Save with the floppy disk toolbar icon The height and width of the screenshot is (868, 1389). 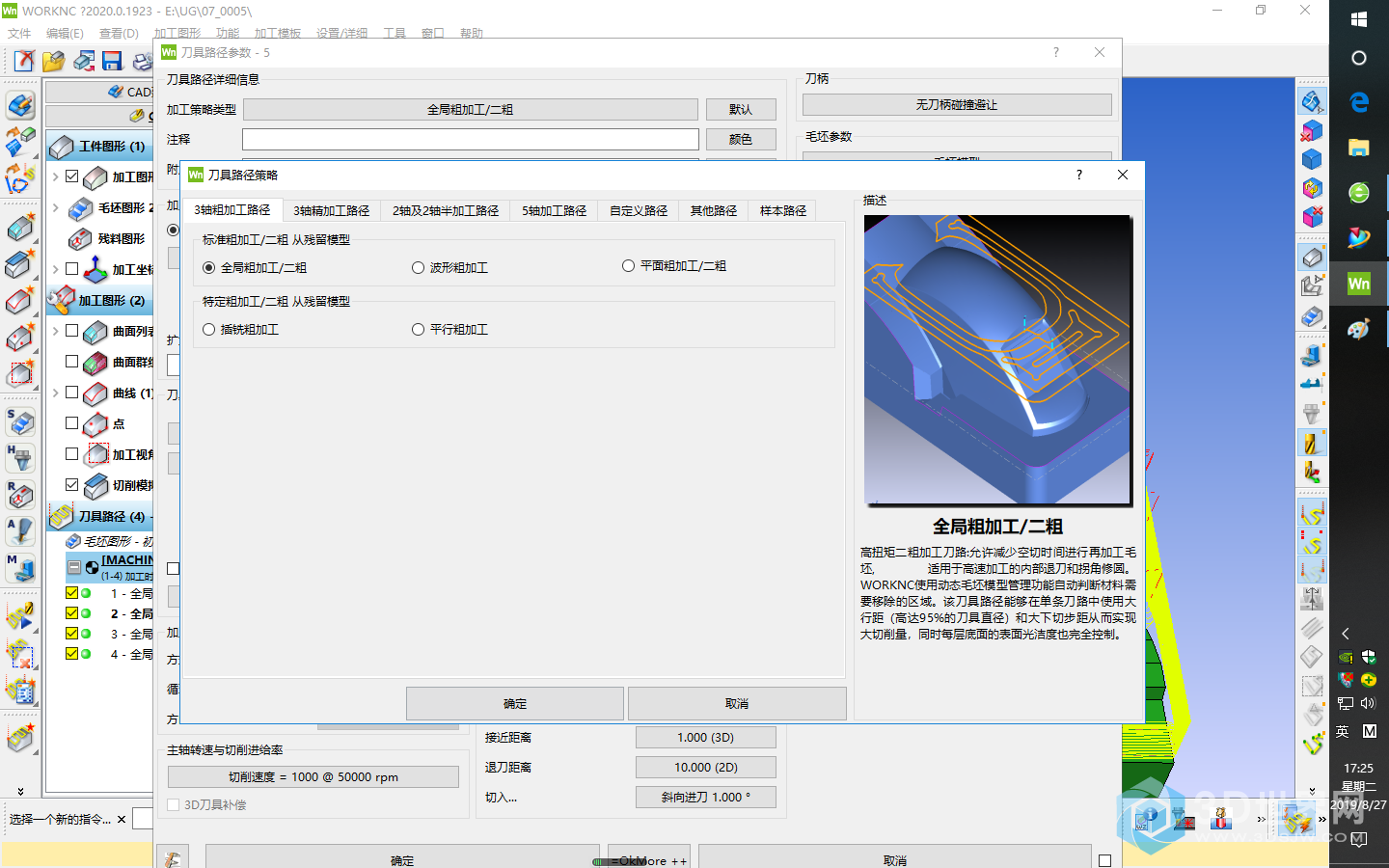coord(112,62)
